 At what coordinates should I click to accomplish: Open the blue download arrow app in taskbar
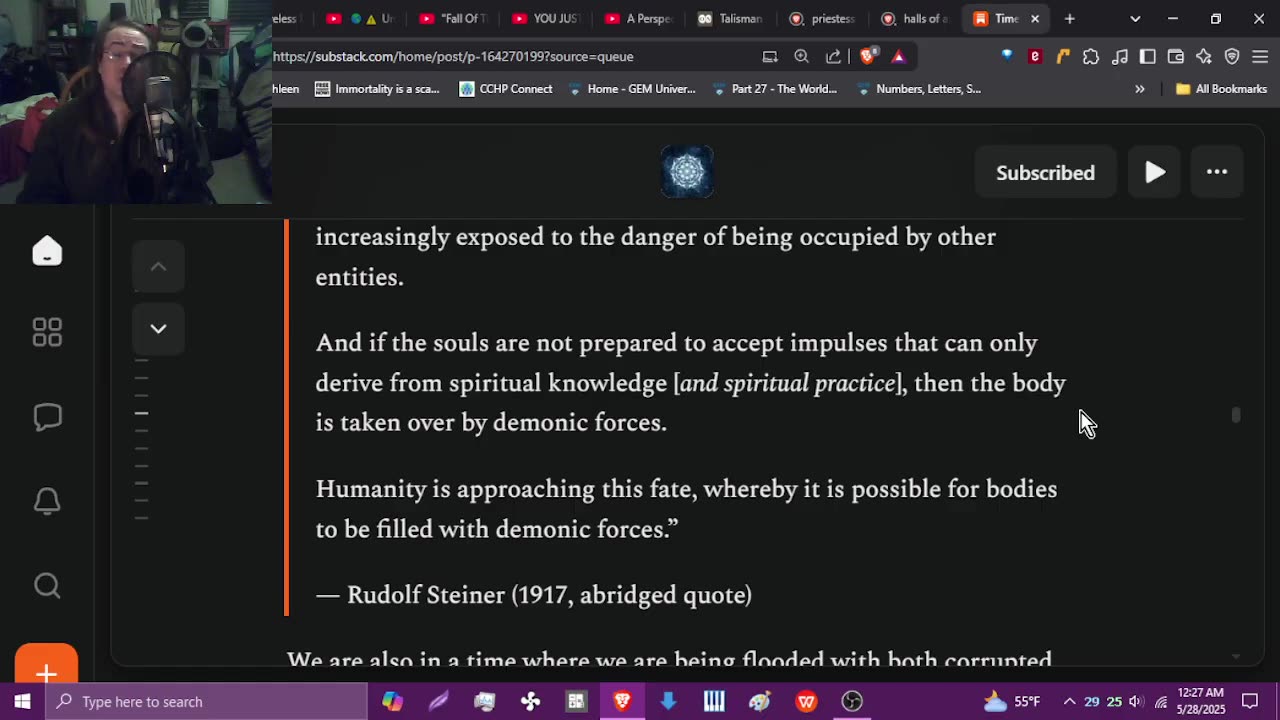pyautogui.click(x=668, y=701)
